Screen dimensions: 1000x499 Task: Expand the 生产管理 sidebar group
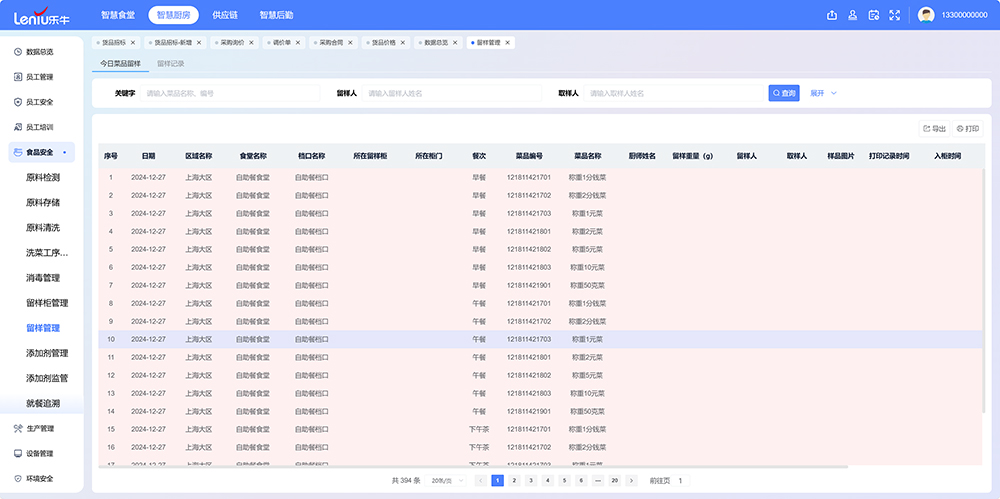[x=39, y=429]
